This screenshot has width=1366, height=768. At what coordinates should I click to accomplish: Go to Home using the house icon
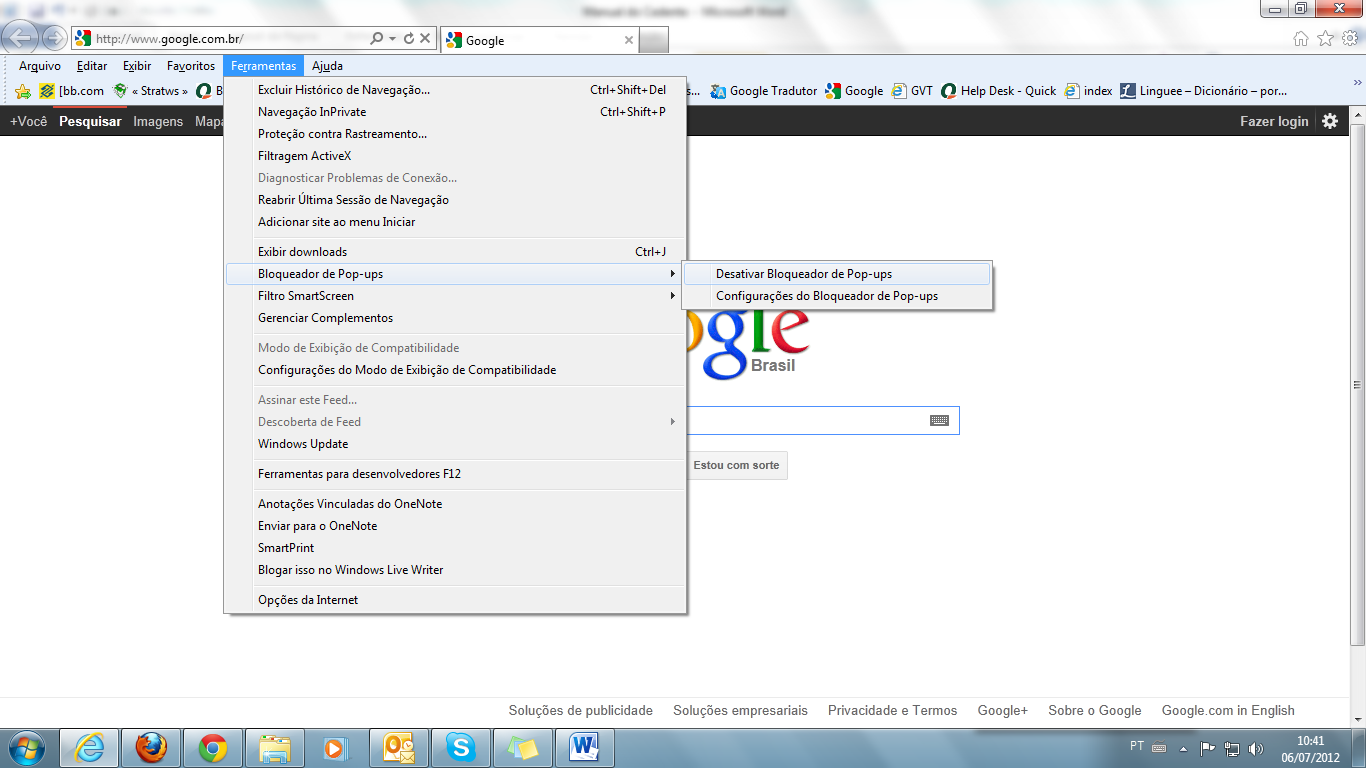click(1300, 39)
